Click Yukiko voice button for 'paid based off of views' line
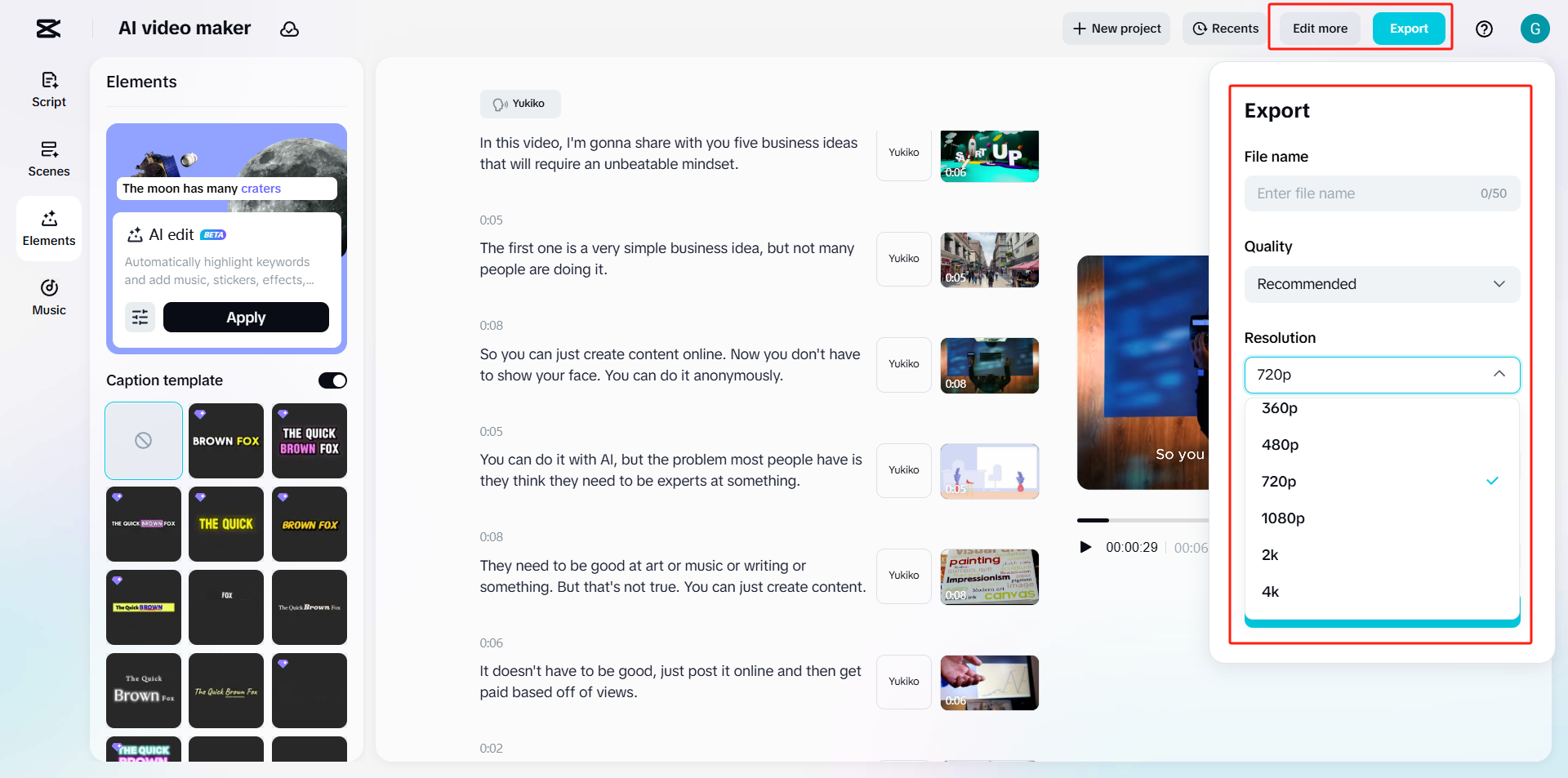This screenshot has height=778, width=1568. pyautogui.click(x=904, y=682)
